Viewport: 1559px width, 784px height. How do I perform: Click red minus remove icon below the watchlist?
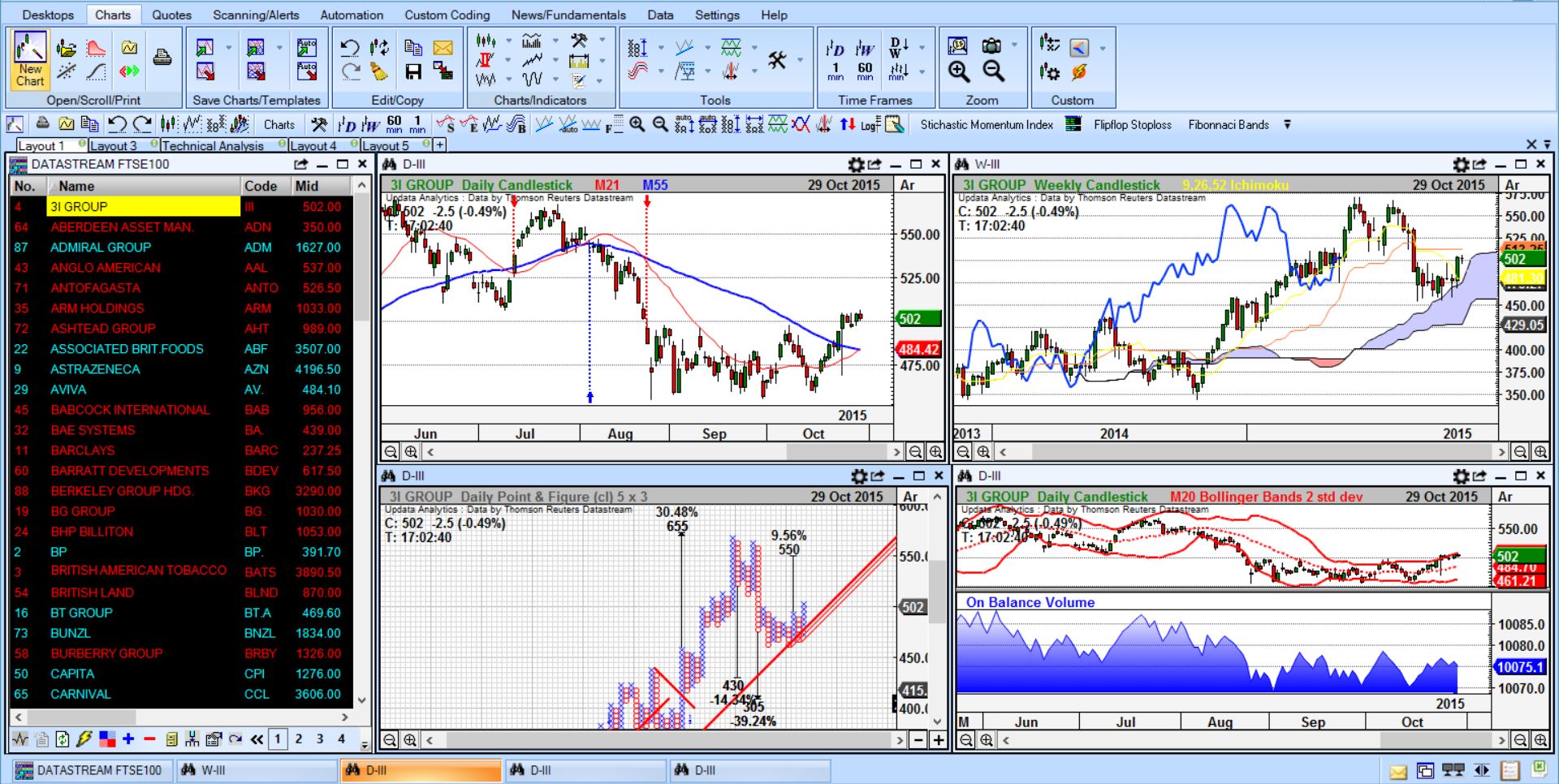click(149, 739)
